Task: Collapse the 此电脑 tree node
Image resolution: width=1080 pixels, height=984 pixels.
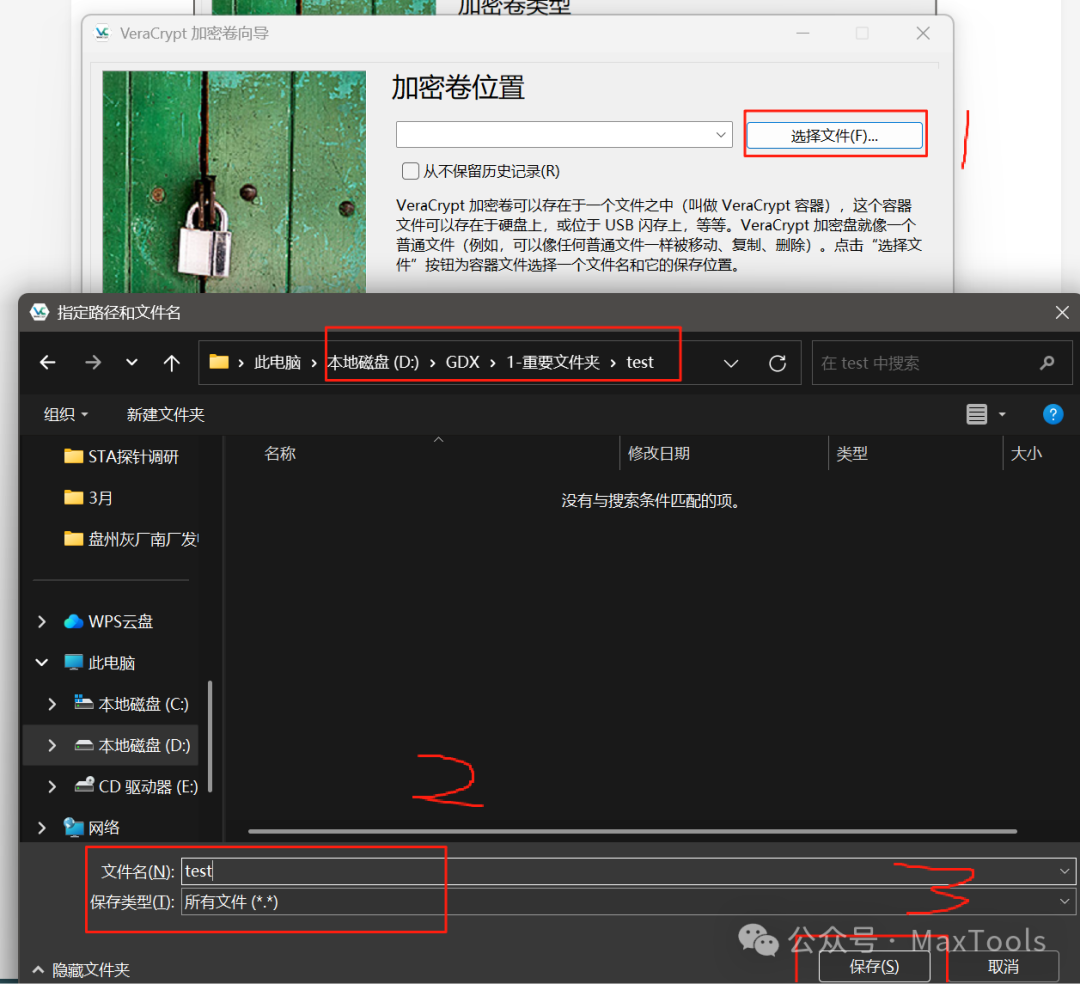Action: pyautogui.click(x=41, y=662)
